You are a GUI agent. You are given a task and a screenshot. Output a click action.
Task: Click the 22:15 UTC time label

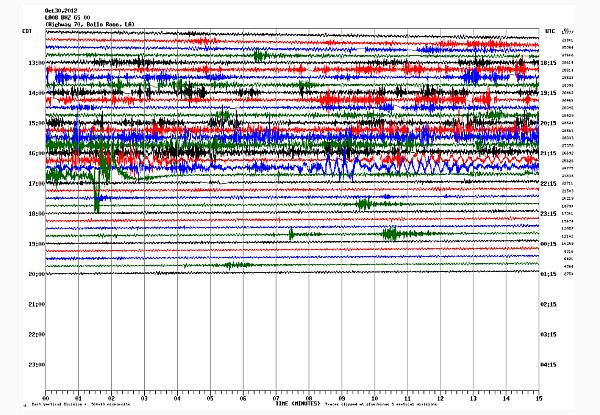tap(549, 183)
